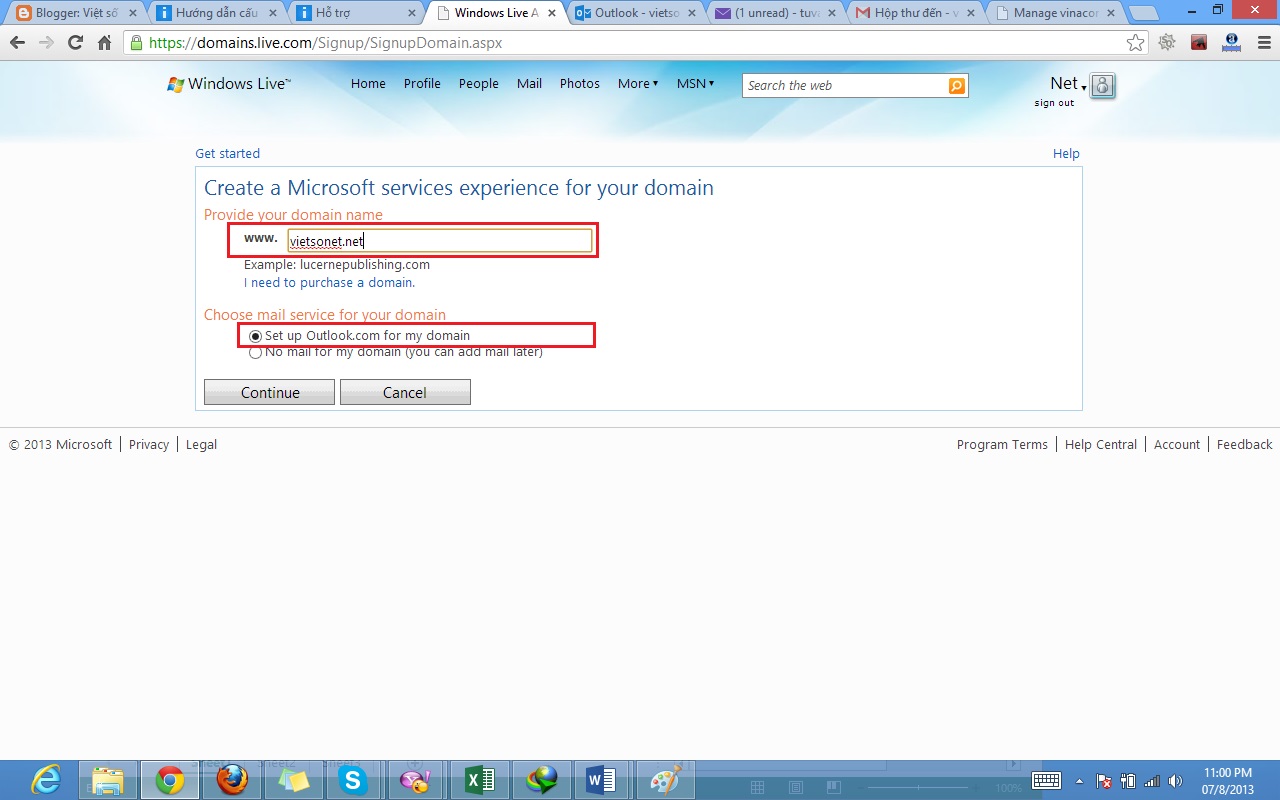
Task: Focus the domain name input field
Action: pyautogui.click(x=440, y=241)
